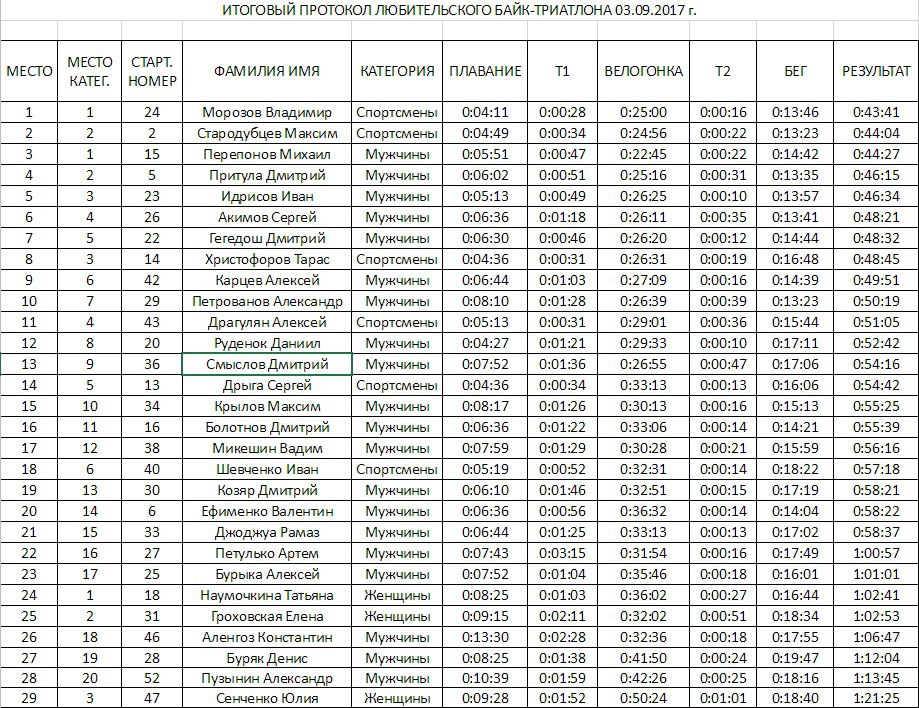Click the "ФАМИЛИЯ ИМЯ" column header
This screenshot has width=919, height=708.
click(x=266, y=71)
